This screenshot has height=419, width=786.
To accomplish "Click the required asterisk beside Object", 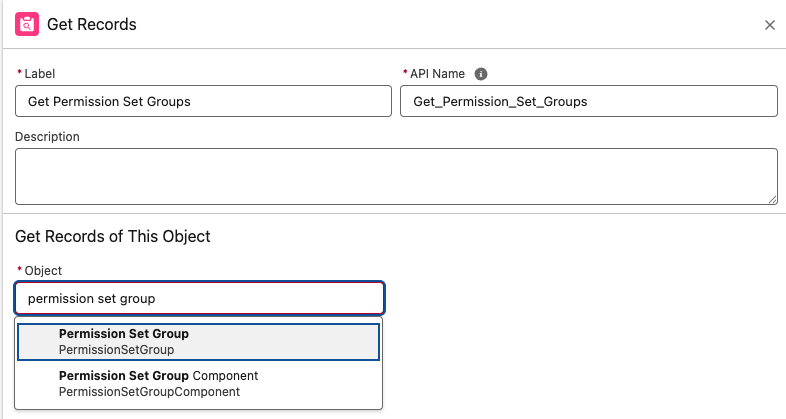I will tap(19, 271).
